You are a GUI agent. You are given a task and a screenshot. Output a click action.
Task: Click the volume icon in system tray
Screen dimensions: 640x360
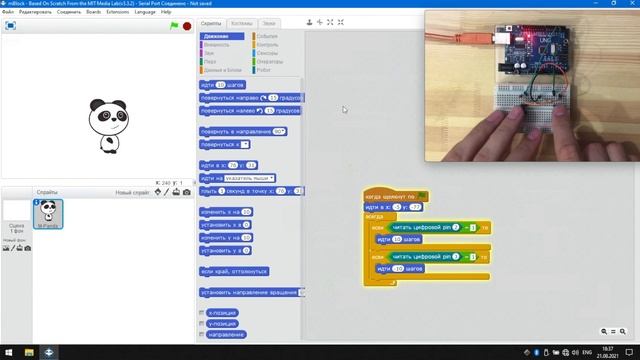tap(576, 352)
